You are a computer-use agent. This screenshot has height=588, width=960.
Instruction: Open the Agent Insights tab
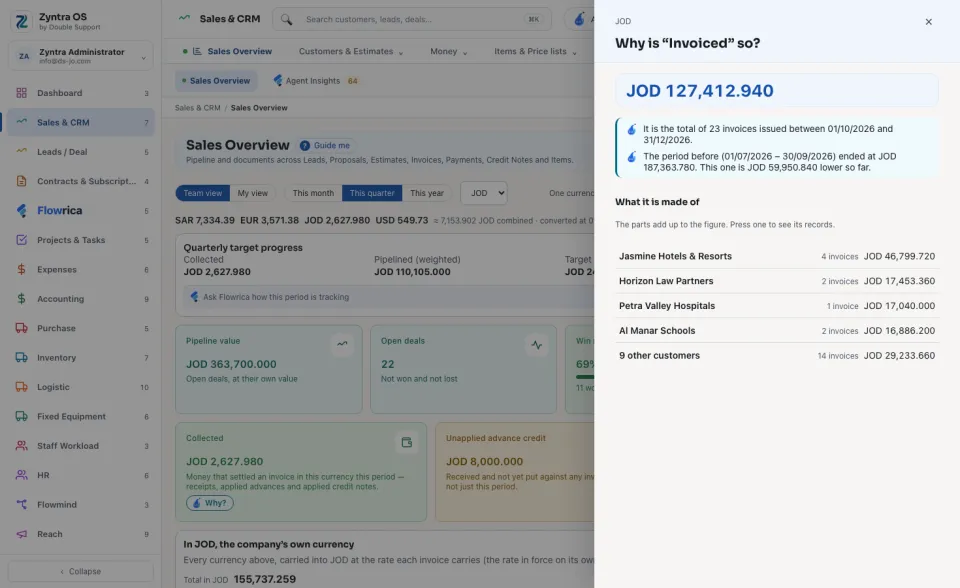(x=316, y=81)
